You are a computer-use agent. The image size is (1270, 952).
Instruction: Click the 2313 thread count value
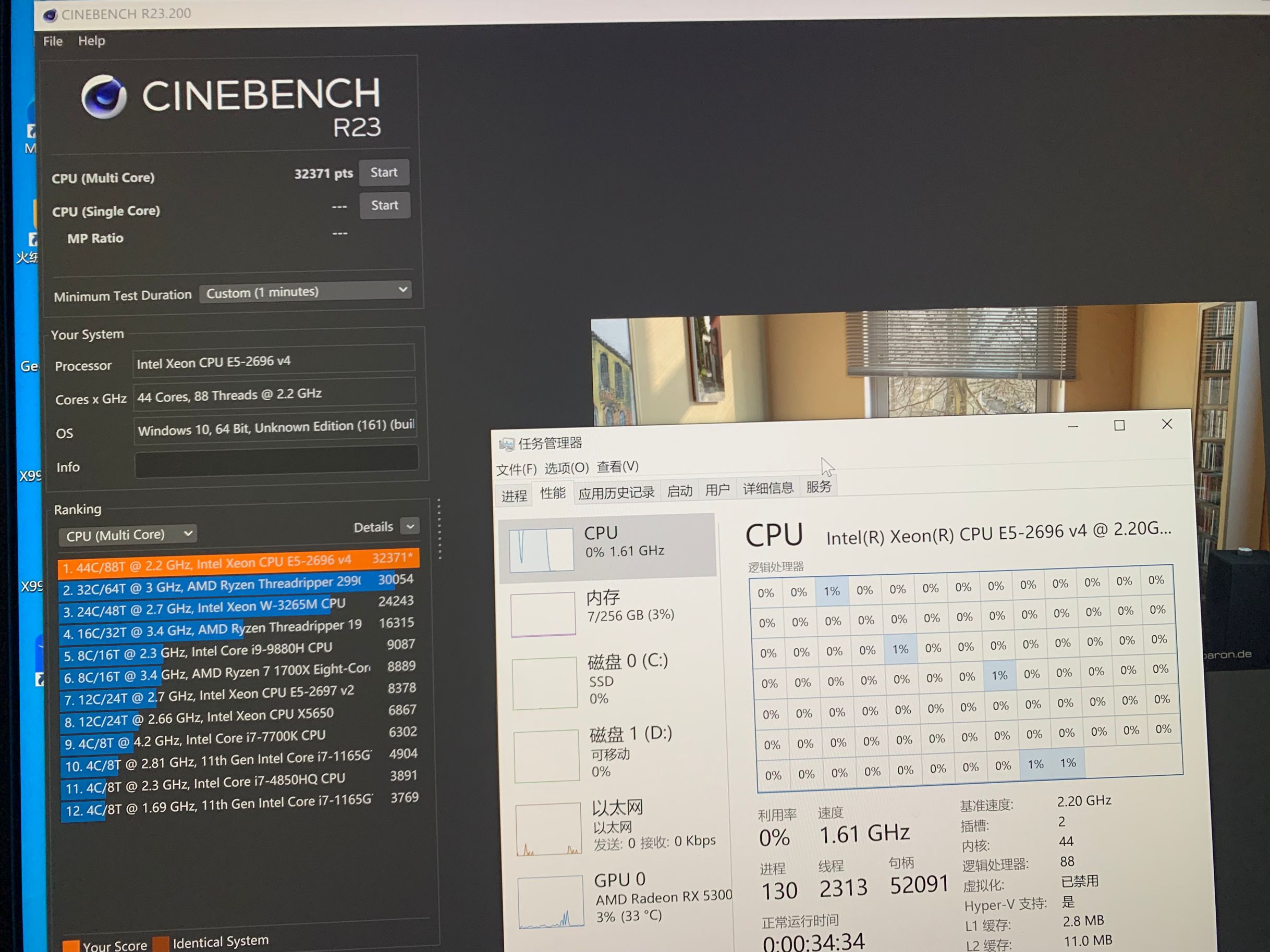(844, 888)
